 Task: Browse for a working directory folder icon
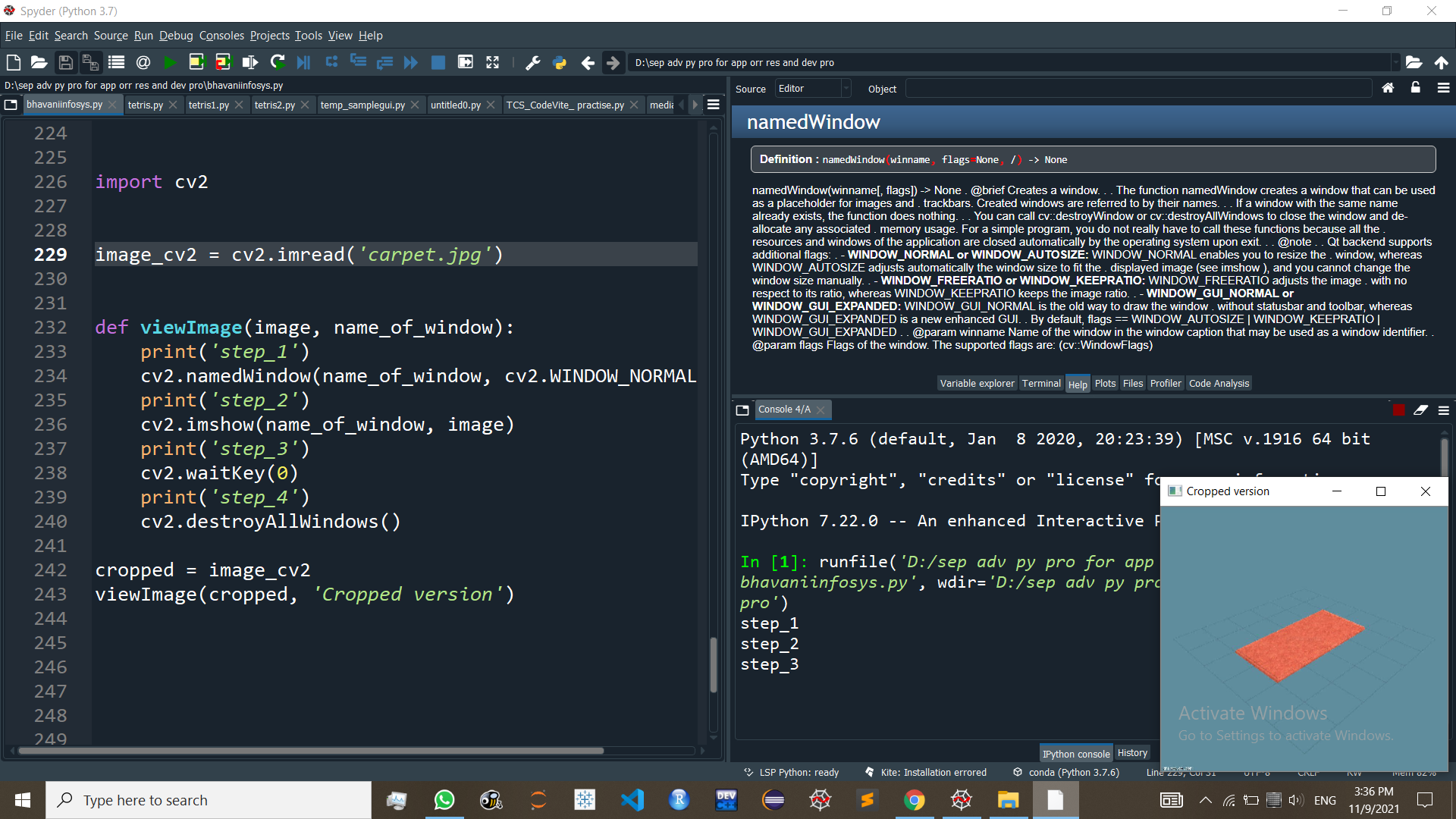coord(1414,62)
